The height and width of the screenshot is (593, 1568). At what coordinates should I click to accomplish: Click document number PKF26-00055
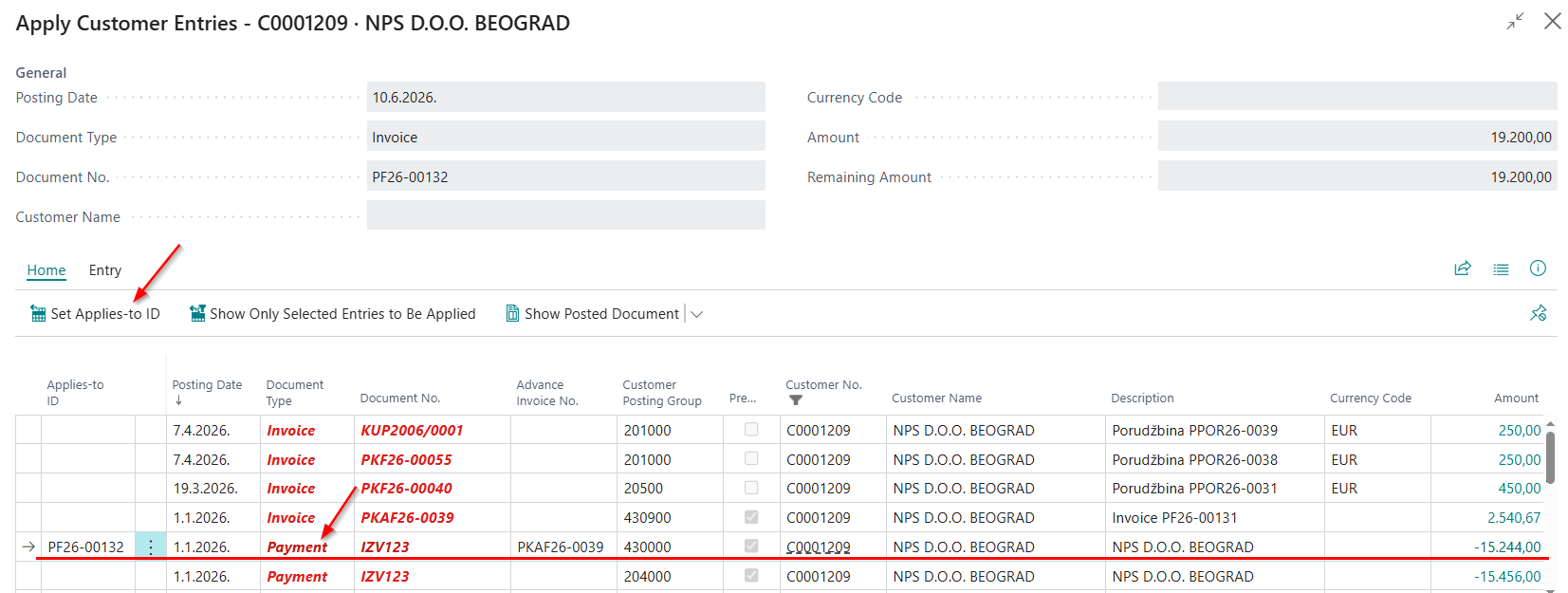click(406, 459)
